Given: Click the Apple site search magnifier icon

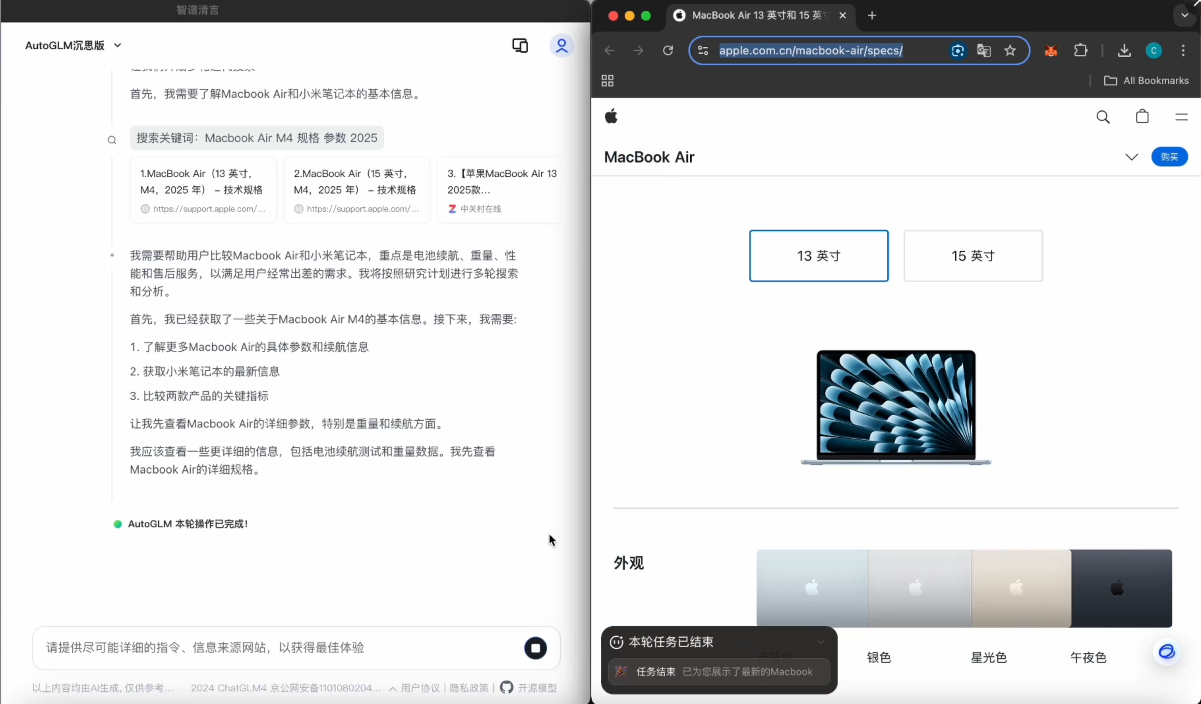Looking at the screenshot, I should [x=1103, y=117].
